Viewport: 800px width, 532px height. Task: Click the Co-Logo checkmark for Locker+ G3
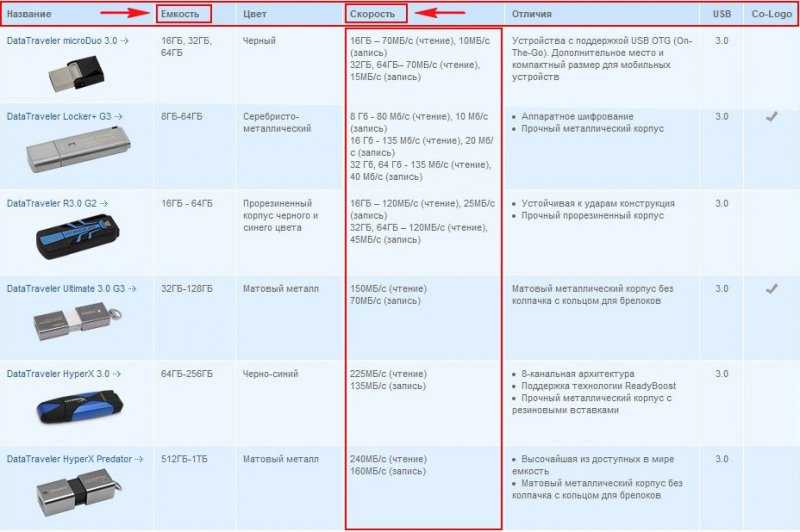point(771,117)
